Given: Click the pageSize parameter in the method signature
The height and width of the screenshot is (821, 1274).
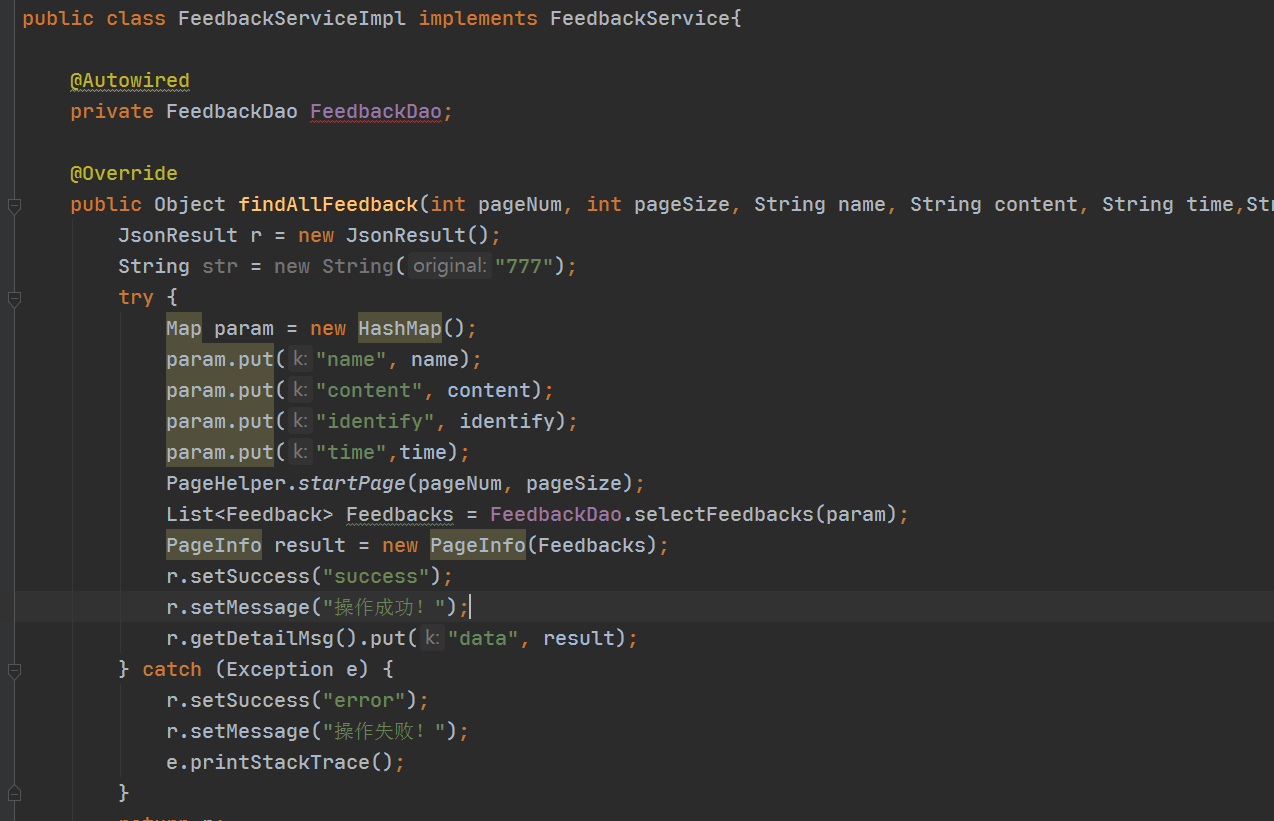Looking at the screenshot, I should pyautogui.click(x=682, y=204).
